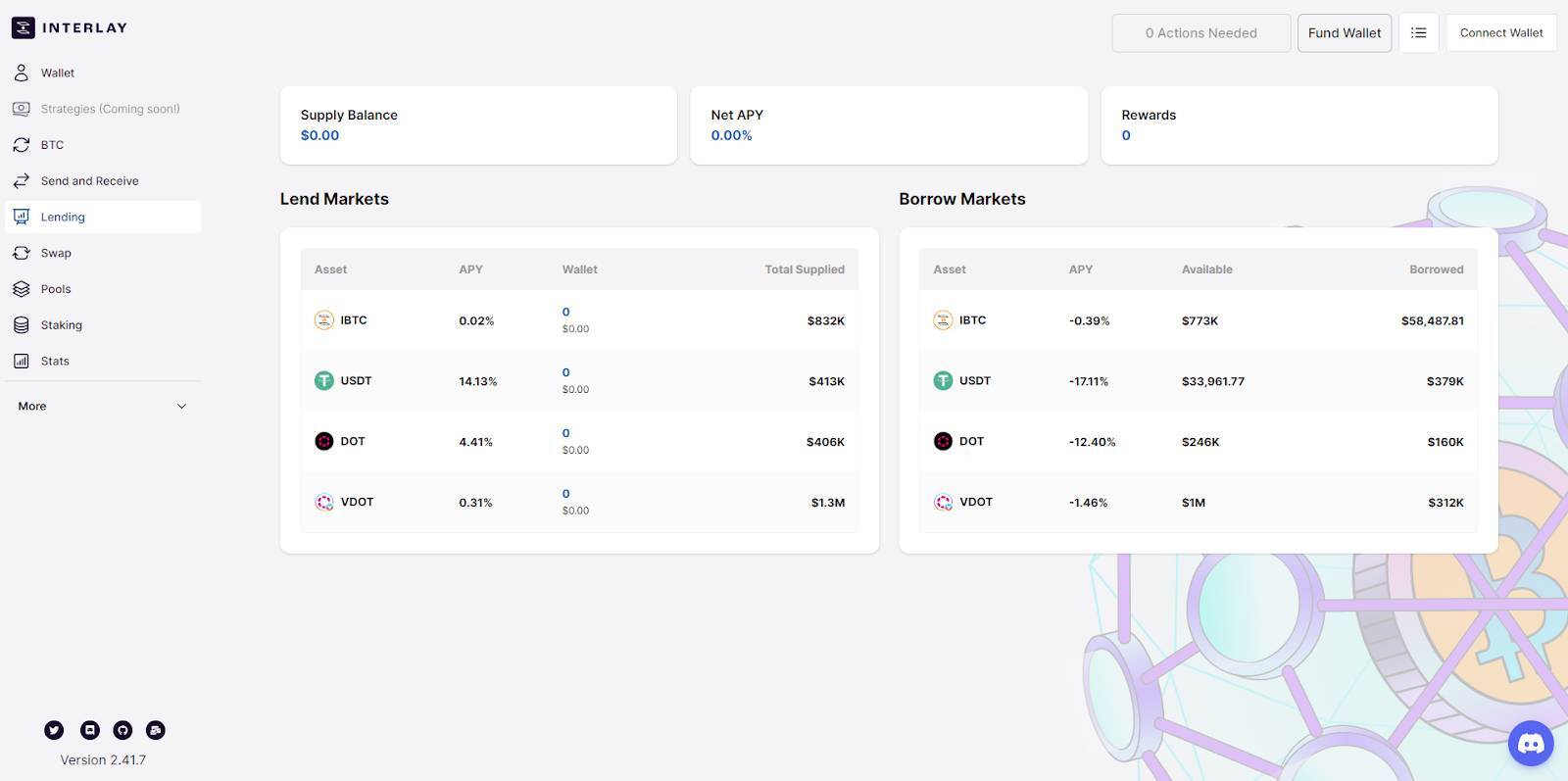Click the Interlay logo icon

24,27
